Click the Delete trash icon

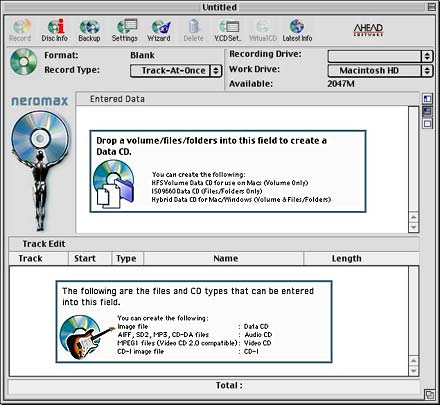(x=193, y=30)
